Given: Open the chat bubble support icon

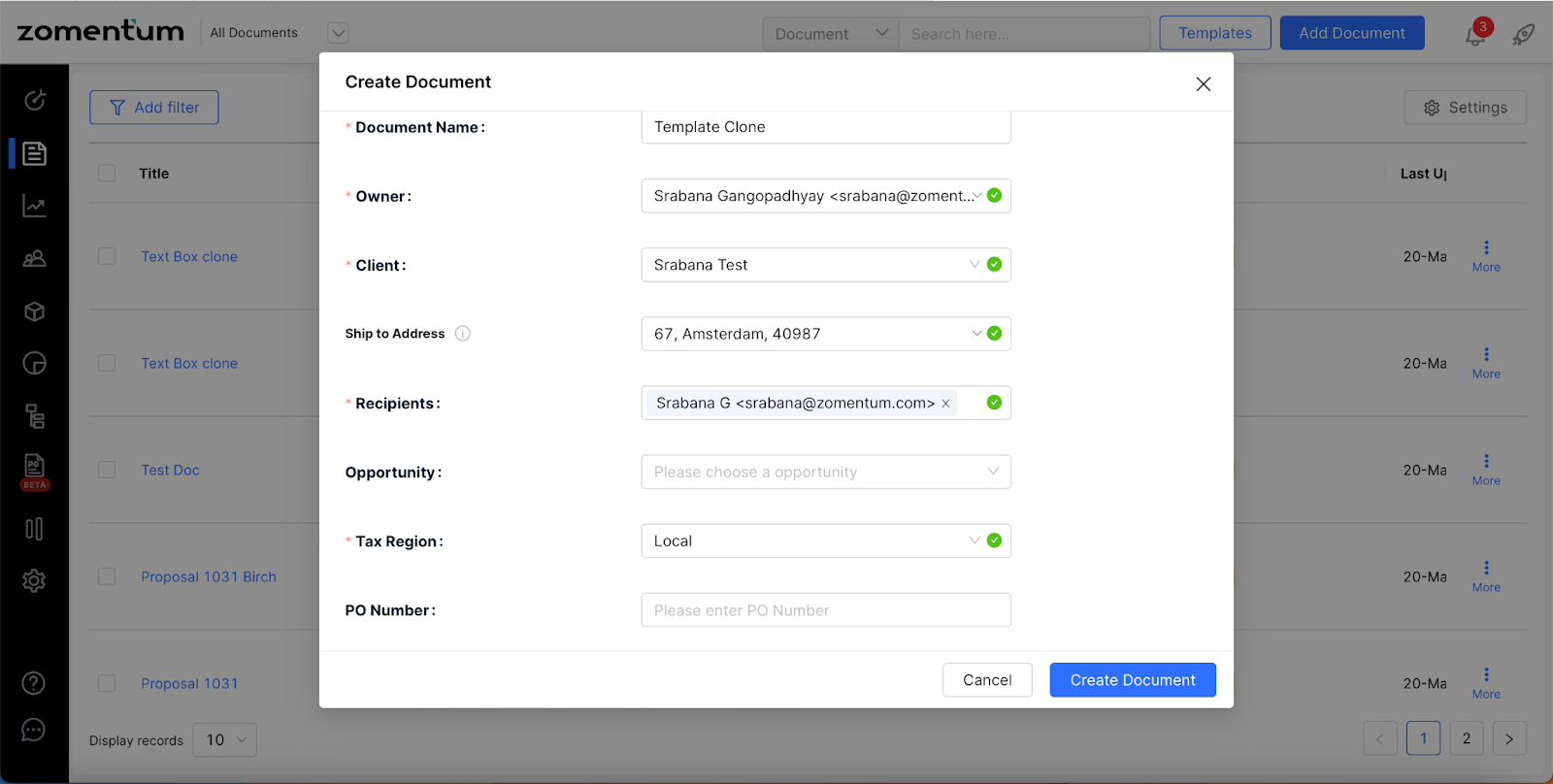Looking at the screenshot, I should [x=34, y=730].
